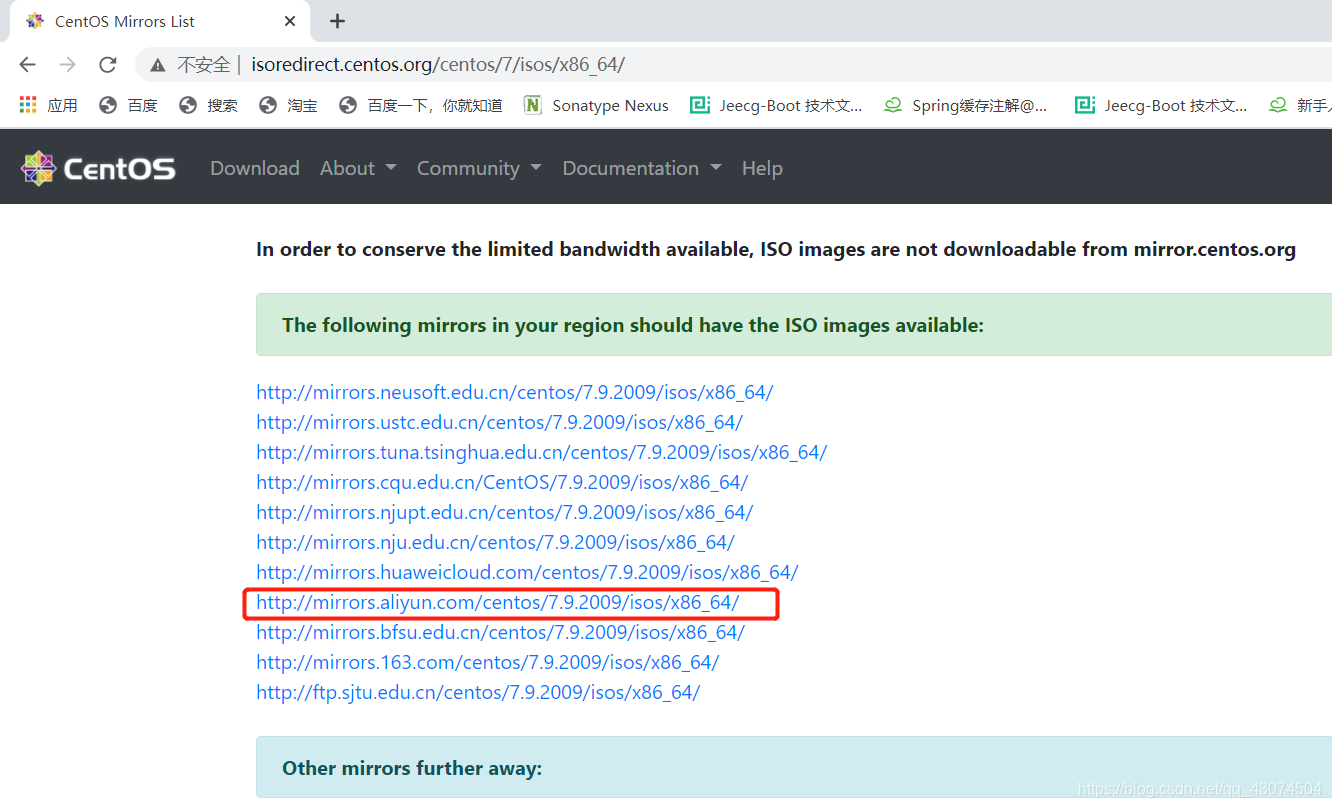Click the CentOS favicon on the tab

point(35,21)
